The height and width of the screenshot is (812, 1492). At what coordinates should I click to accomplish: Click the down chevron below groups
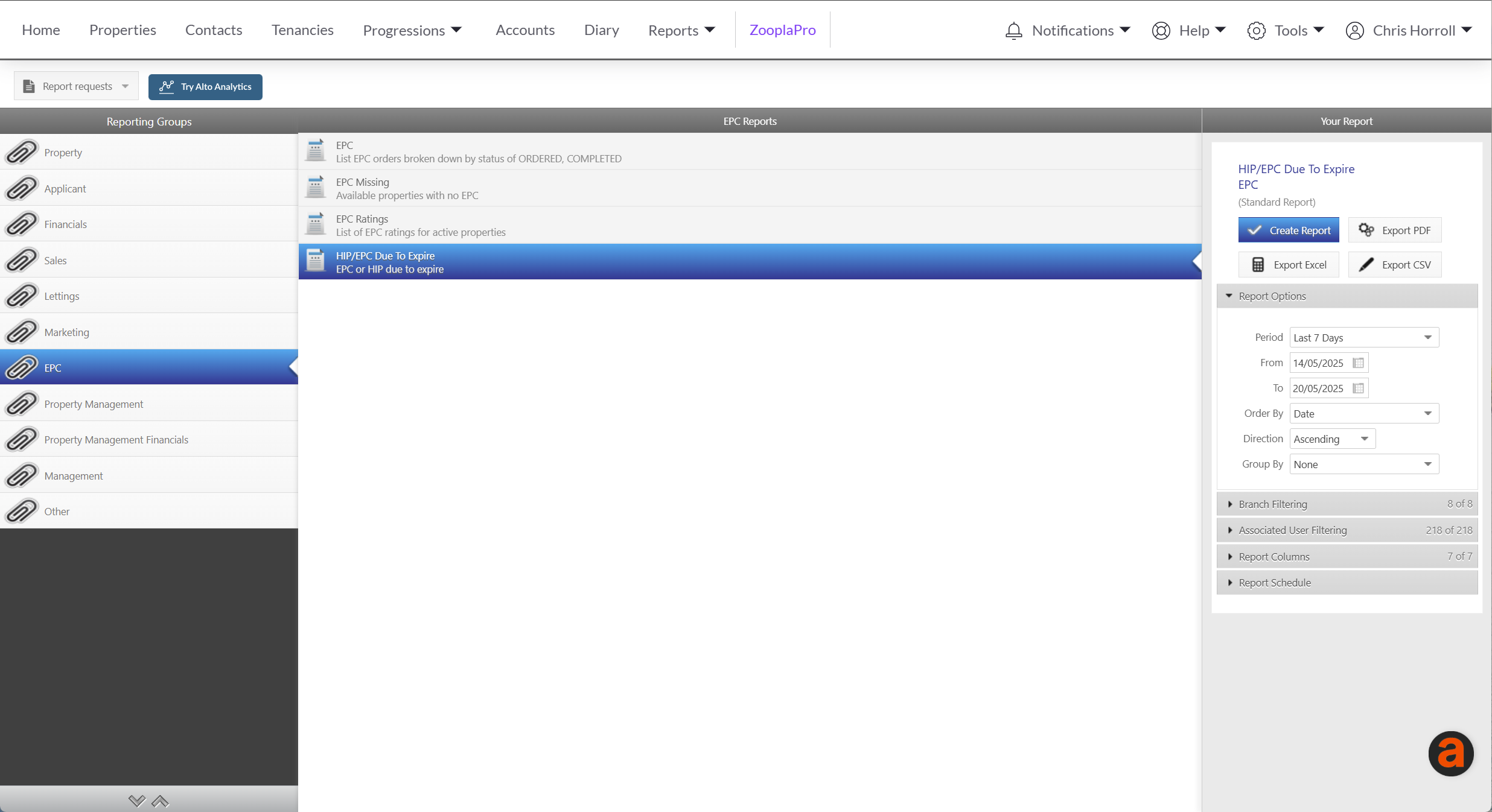click(137, 801)
